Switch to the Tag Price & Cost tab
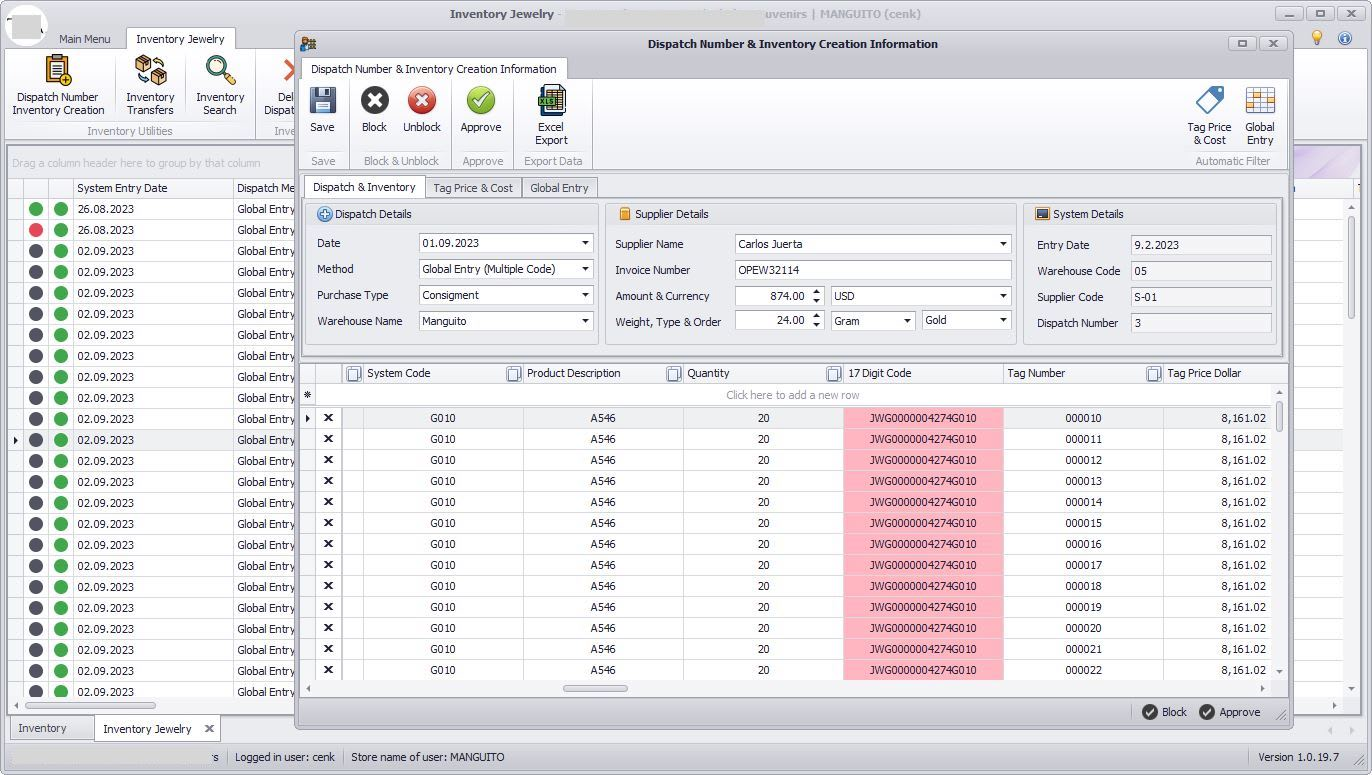Screen dimensions: 1372x775 (473, 188)
